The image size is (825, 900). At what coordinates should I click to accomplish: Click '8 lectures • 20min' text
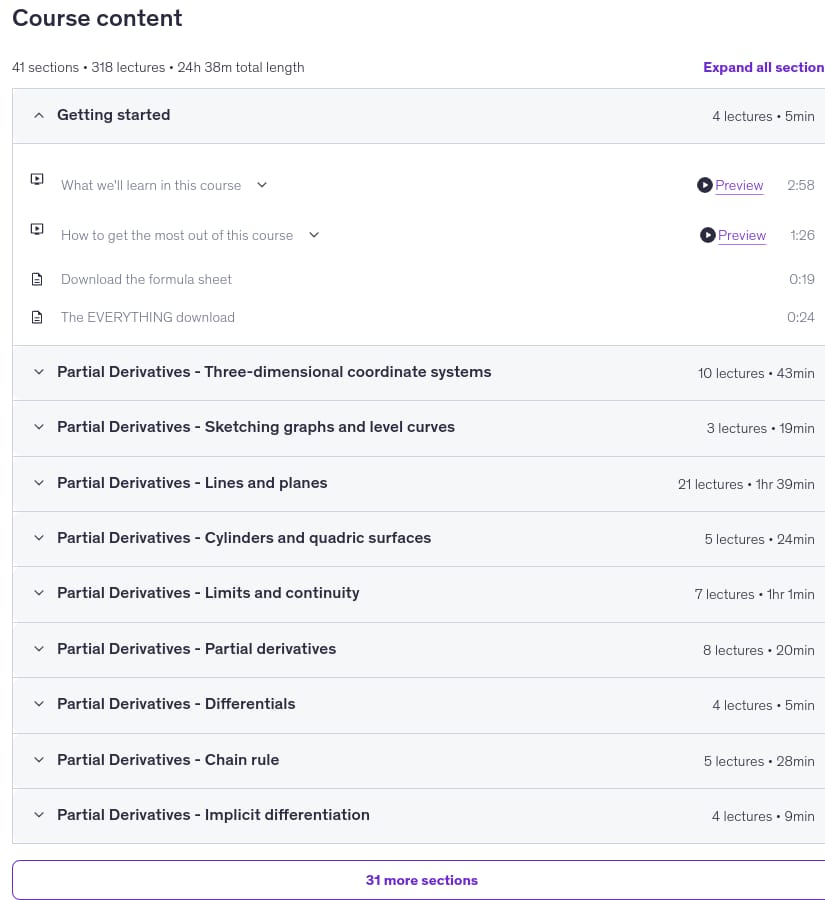[758, 650]
